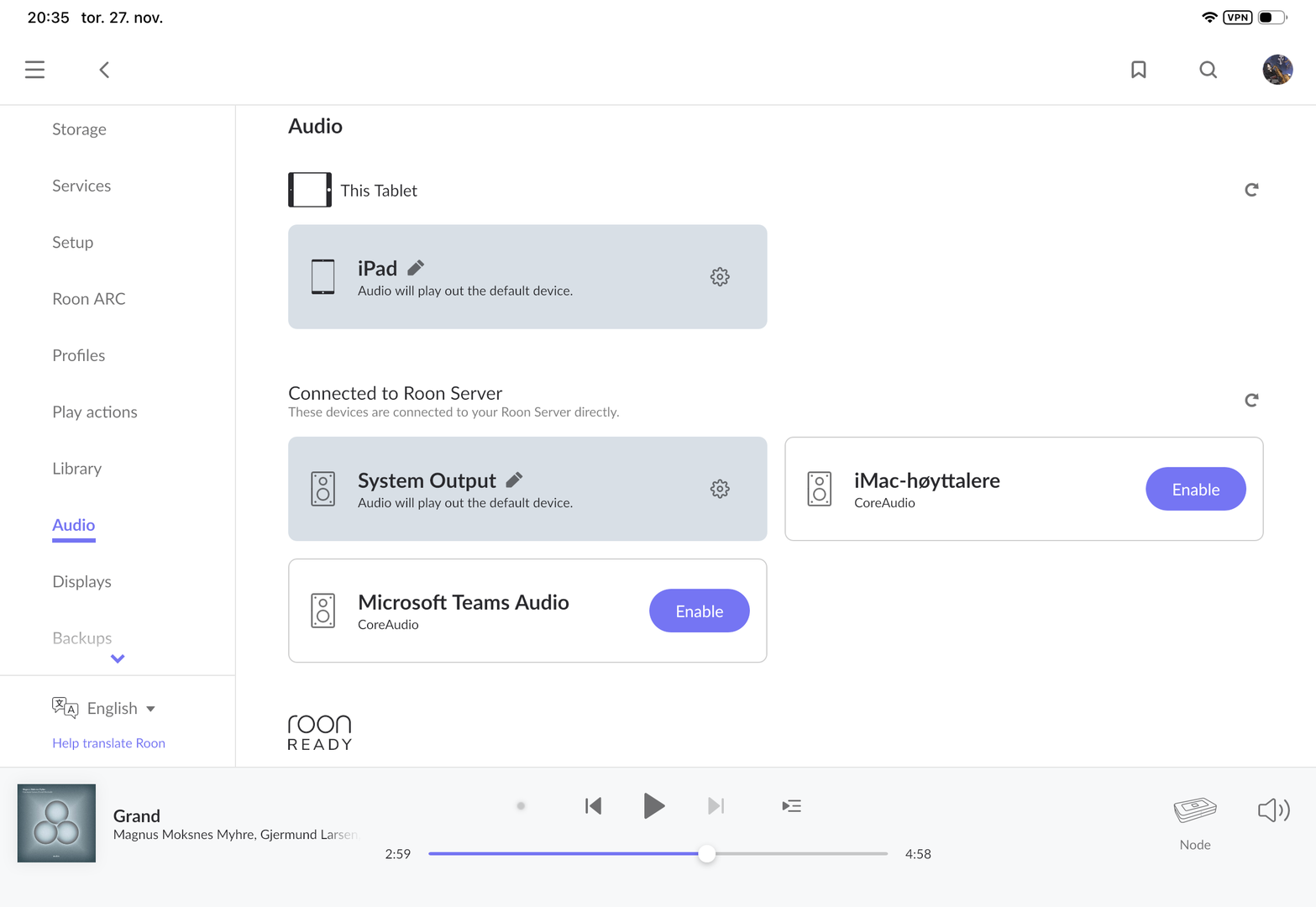Screen dimensions: 1316x907
Task: Rename System Output with pencil icon
Action: (514, 480)
